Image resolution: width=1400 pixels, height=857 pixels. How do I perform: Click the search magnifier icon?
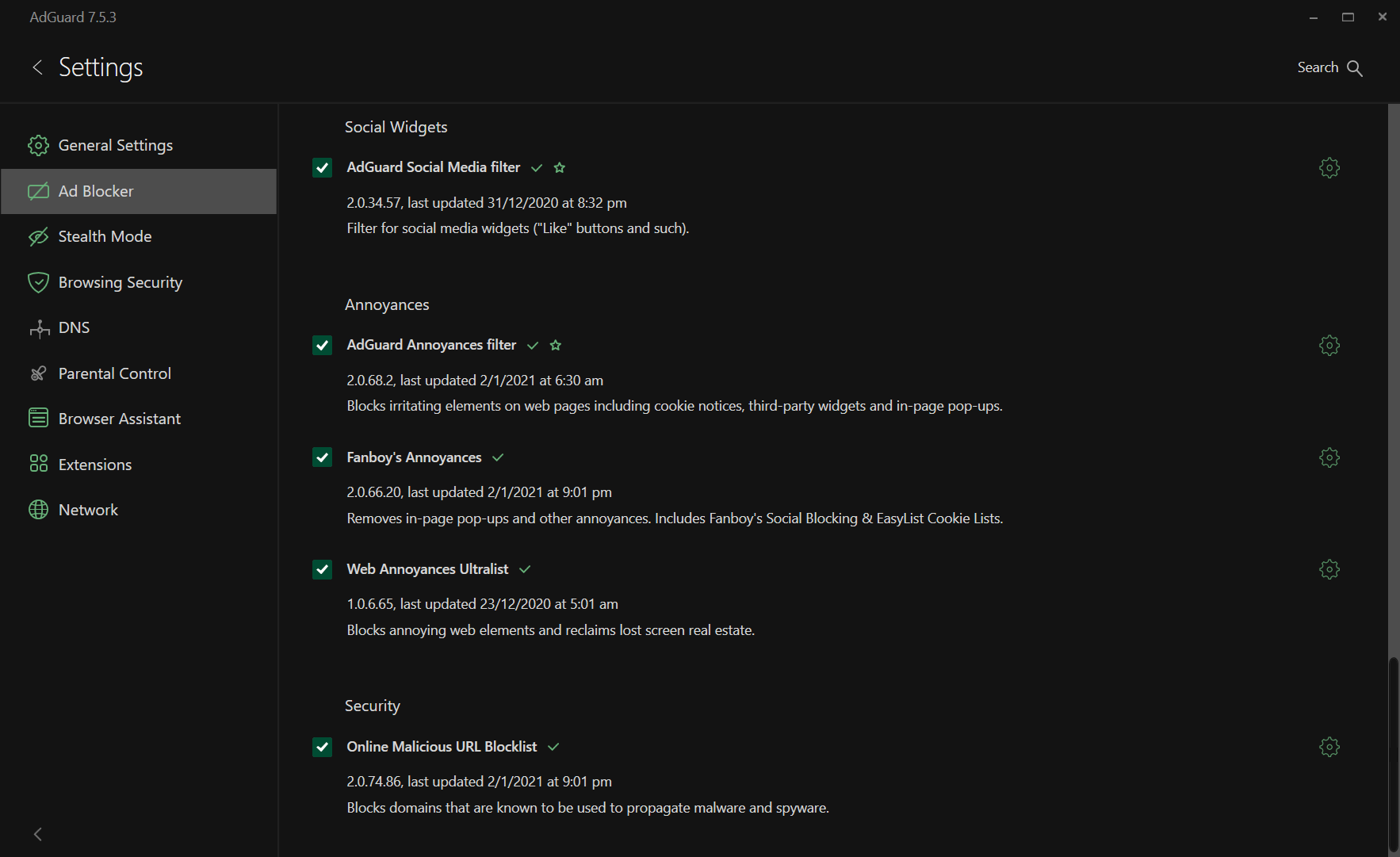tap(1355, 68)
